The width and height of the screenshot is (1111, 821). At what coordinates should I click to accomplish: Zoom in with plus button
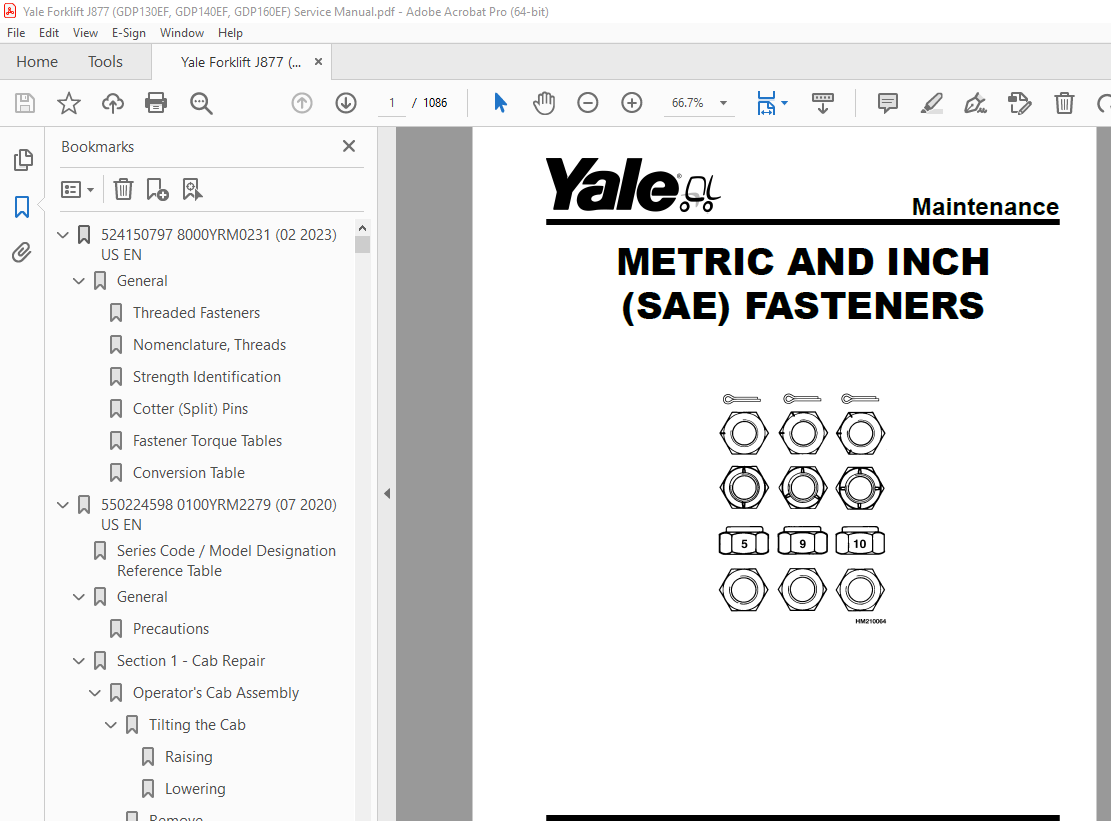(631, 103)
